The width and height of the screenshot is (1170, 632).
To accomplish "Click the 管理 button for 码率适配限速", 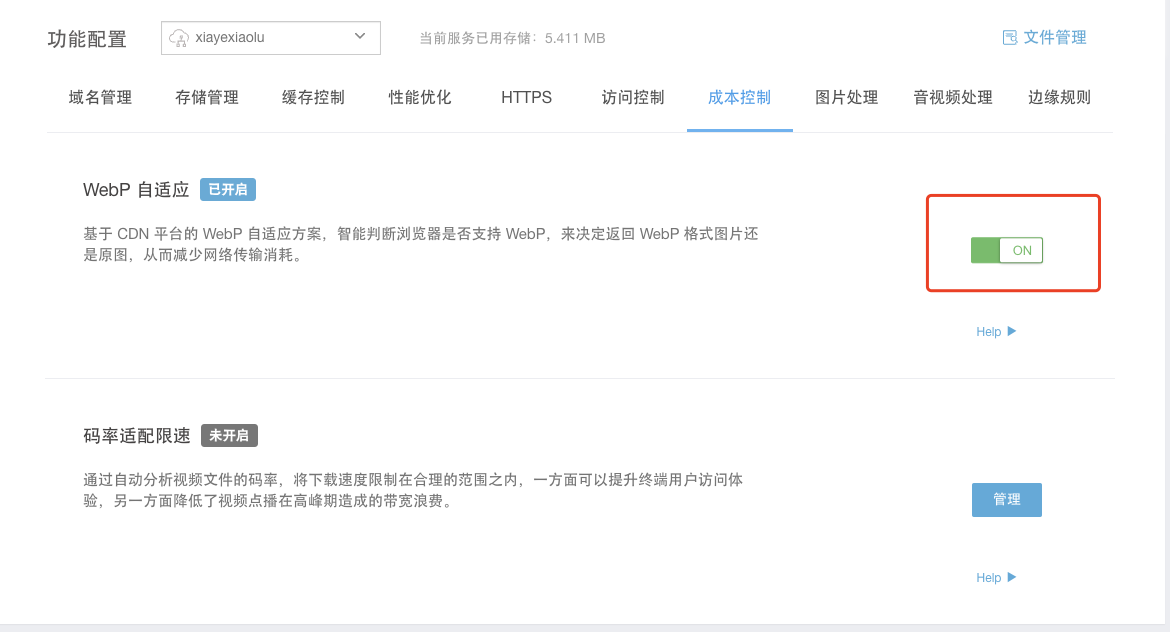I will point(1006,500).
